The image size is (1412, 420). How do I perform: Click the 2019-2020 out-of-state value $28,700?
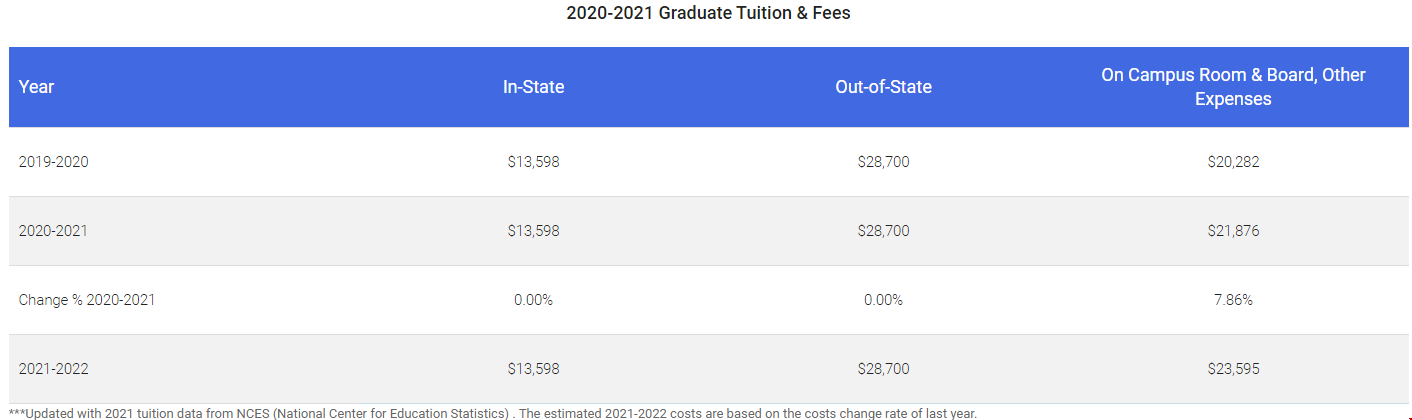(x=883, y=161)
